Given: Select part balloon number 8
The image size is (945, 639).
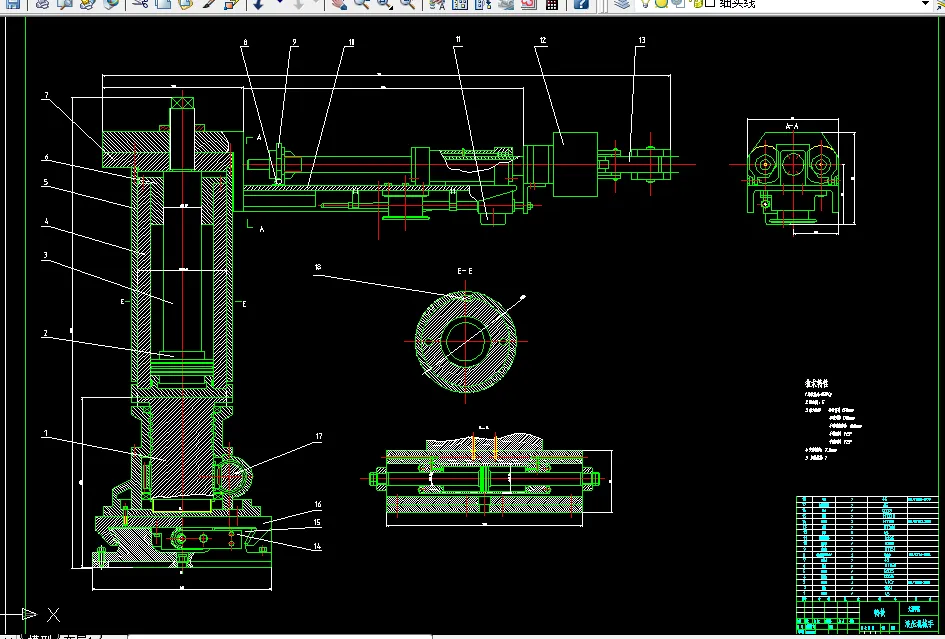Looking at the screenshot, I should (245, 43).
